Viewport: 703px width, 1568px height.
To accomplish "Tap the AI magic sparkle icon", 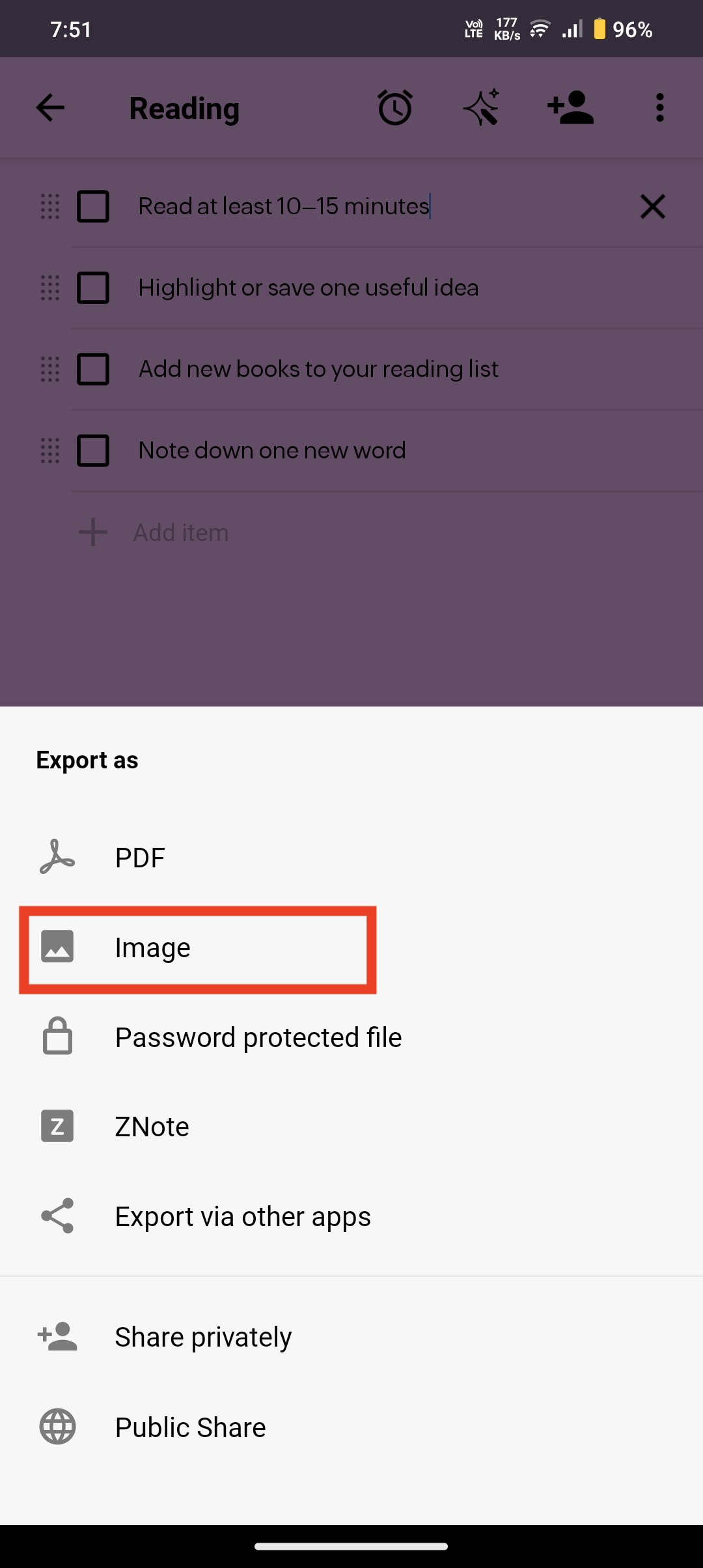I will pos(482,108).
